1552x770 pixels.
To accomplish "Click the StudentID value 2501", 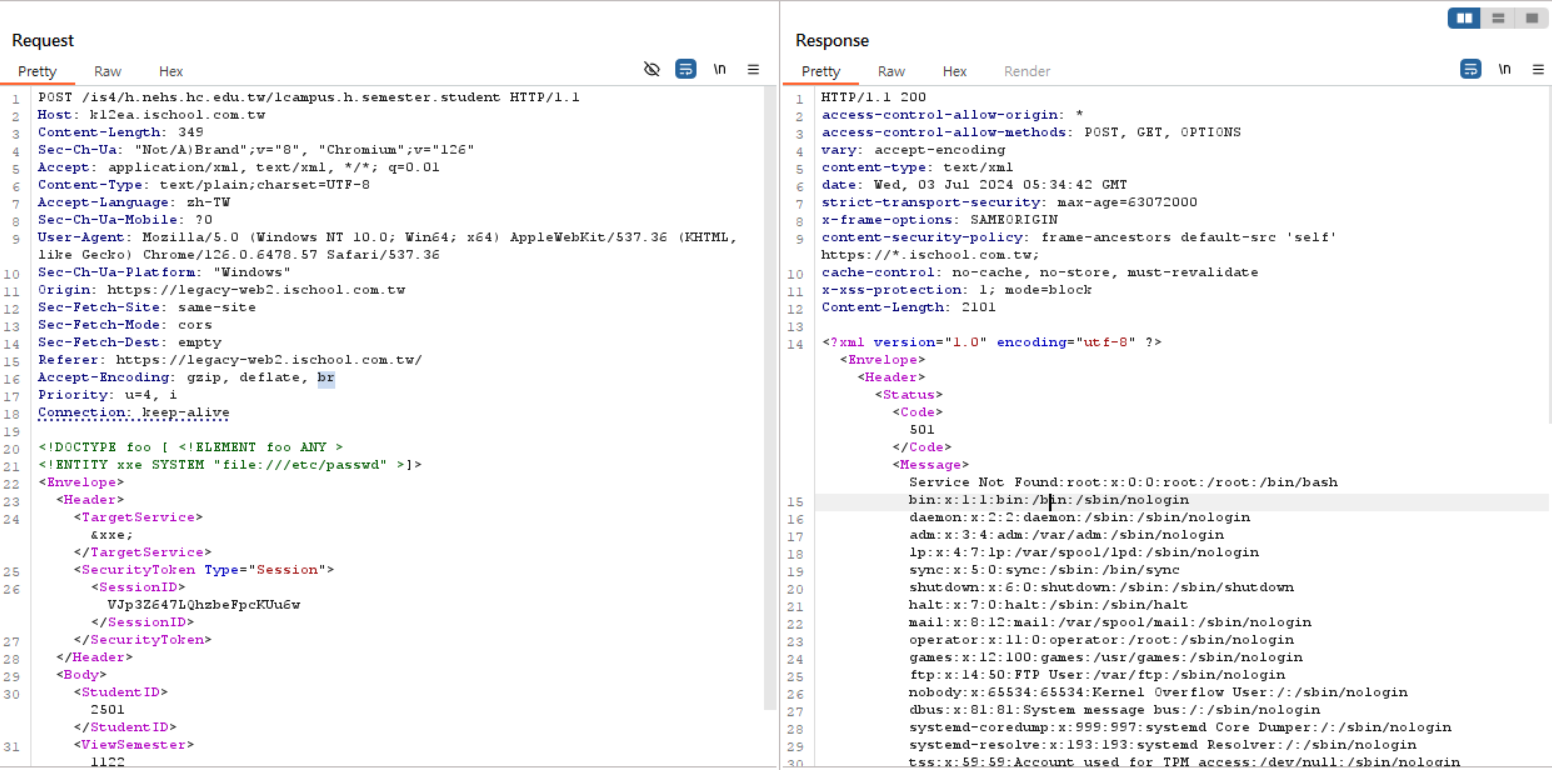I will pyautogui.click(x=108, y=710).
